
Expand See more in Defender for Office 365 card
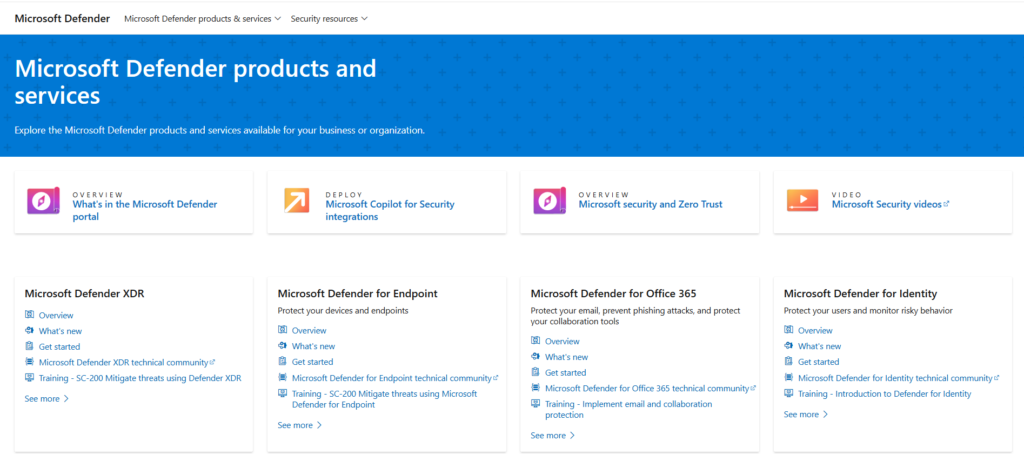(553, 435)
